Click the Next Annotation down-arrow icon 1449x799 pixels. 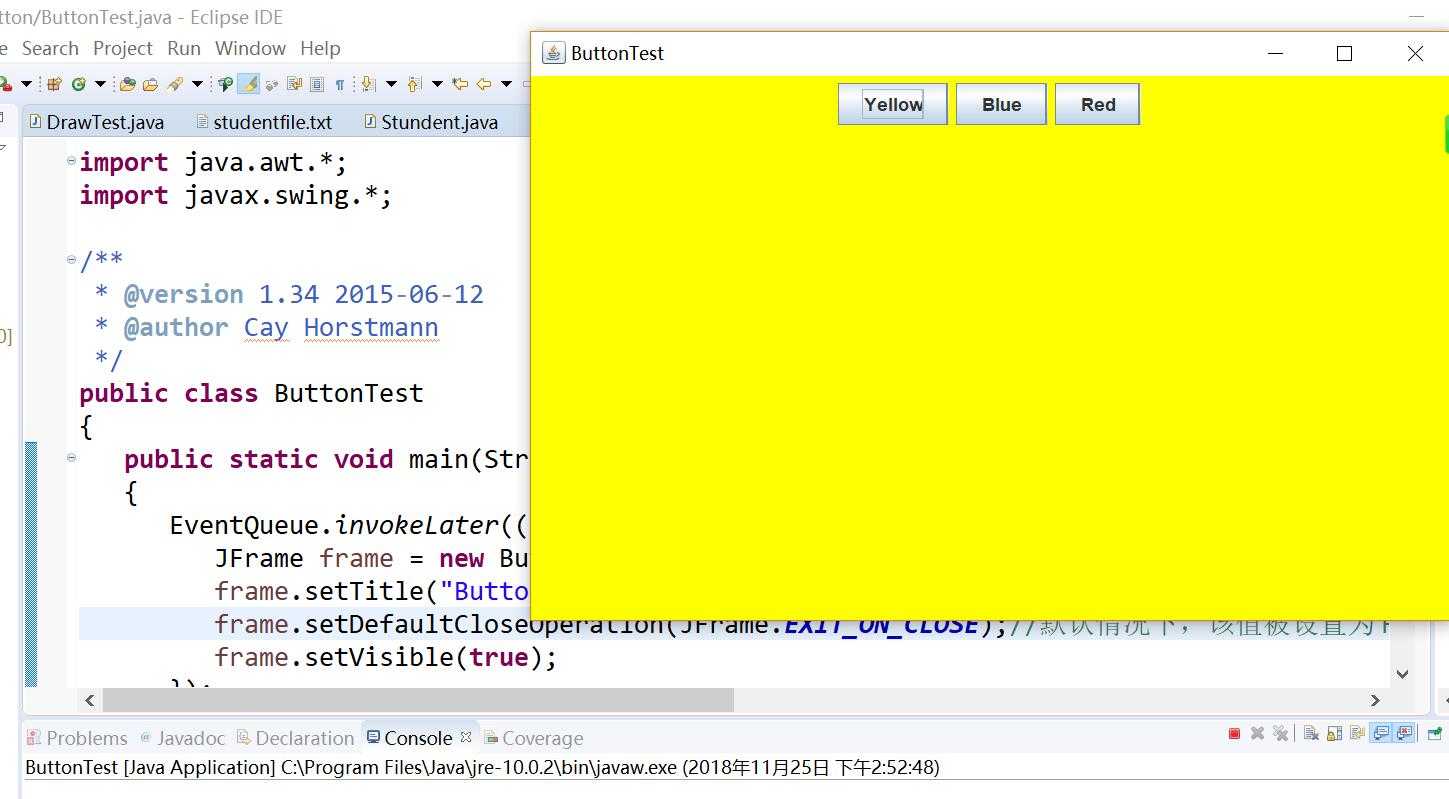(367, 84)
